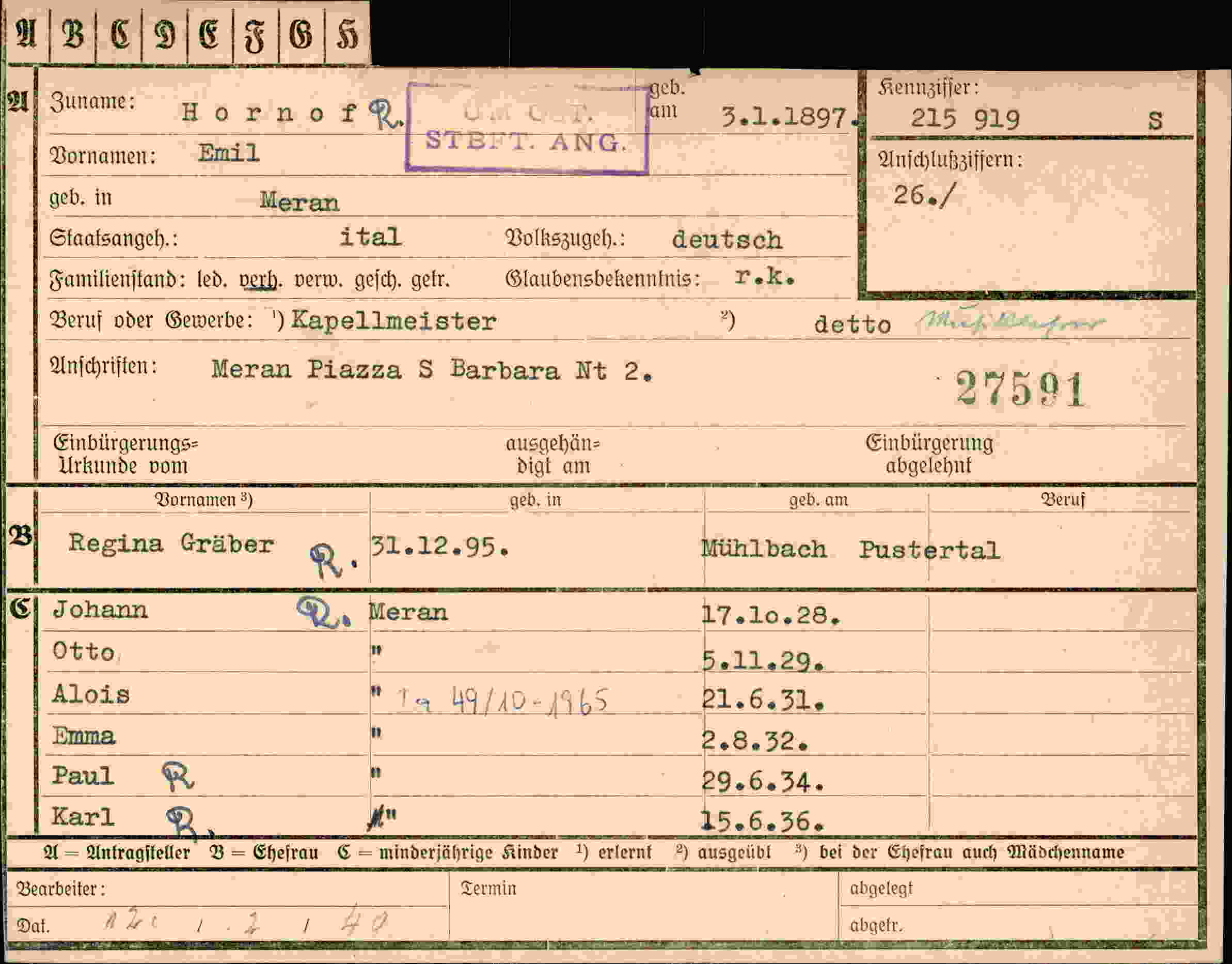Click the "Beruf oder Gewerbe:" label
Image resolution: width=1232 pixels, height=964 pixels.
point(151,321)
